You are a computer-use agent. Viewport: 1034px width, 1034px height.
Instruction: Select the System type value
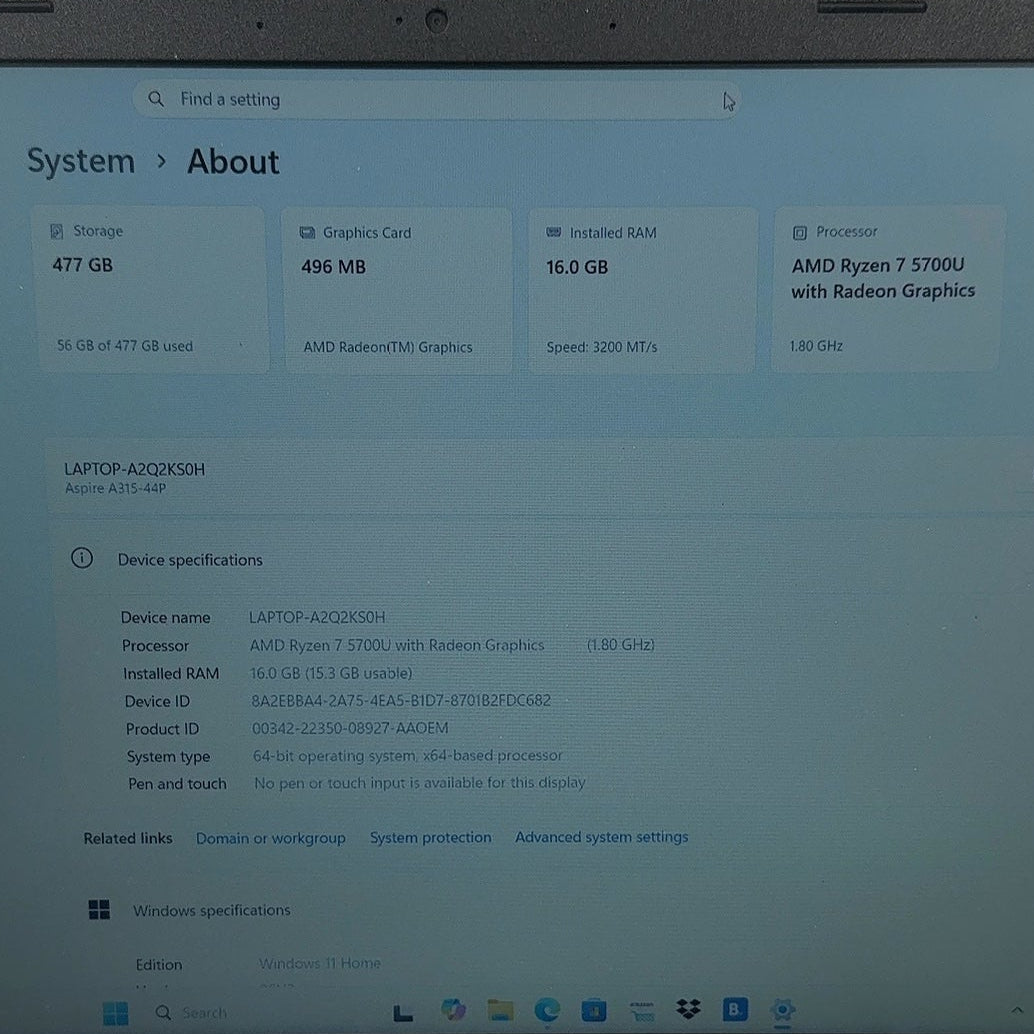[x=408, y=756]
